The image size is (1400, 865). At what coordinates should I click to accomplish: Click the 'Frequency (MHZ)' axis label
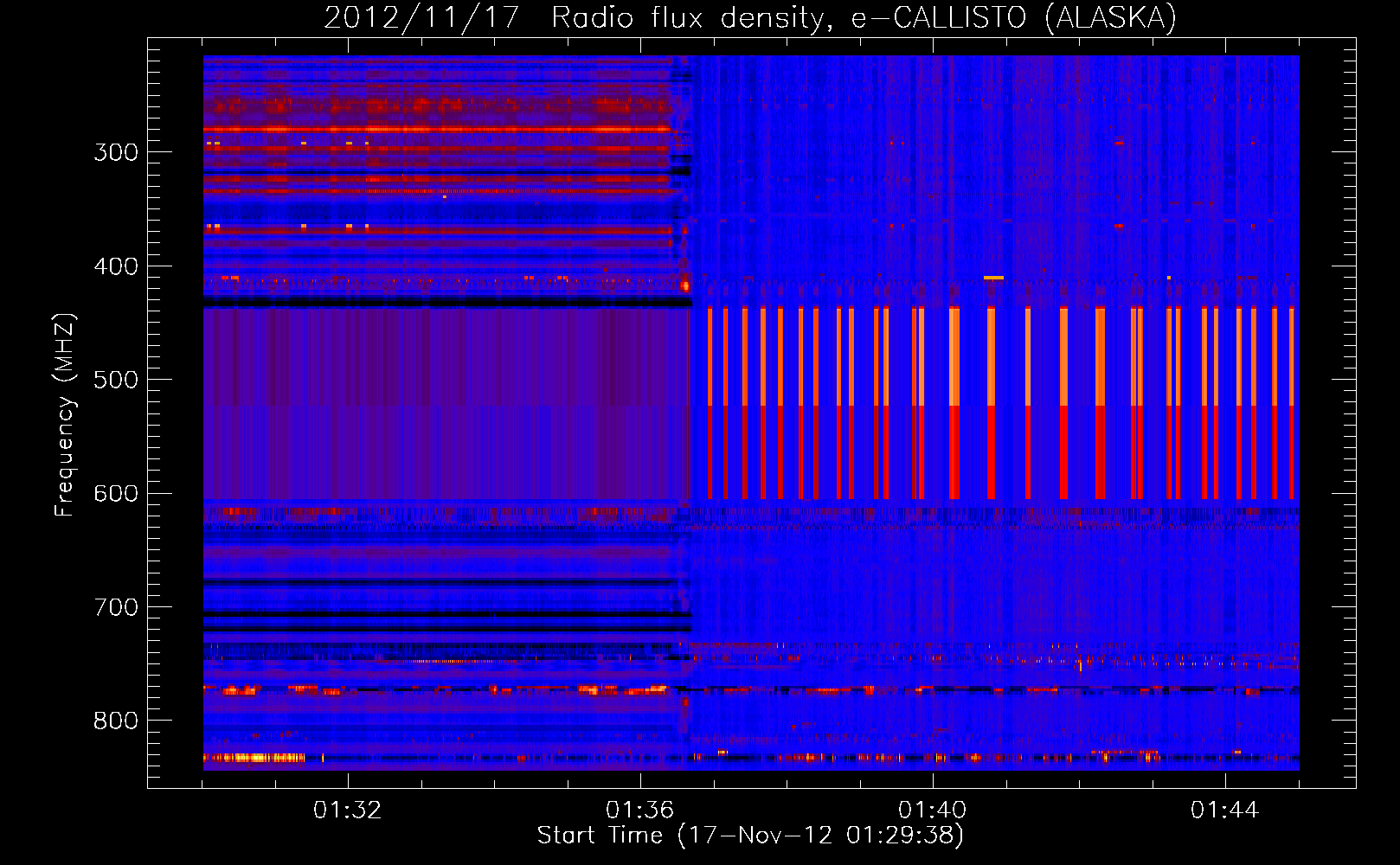[65, 415]
